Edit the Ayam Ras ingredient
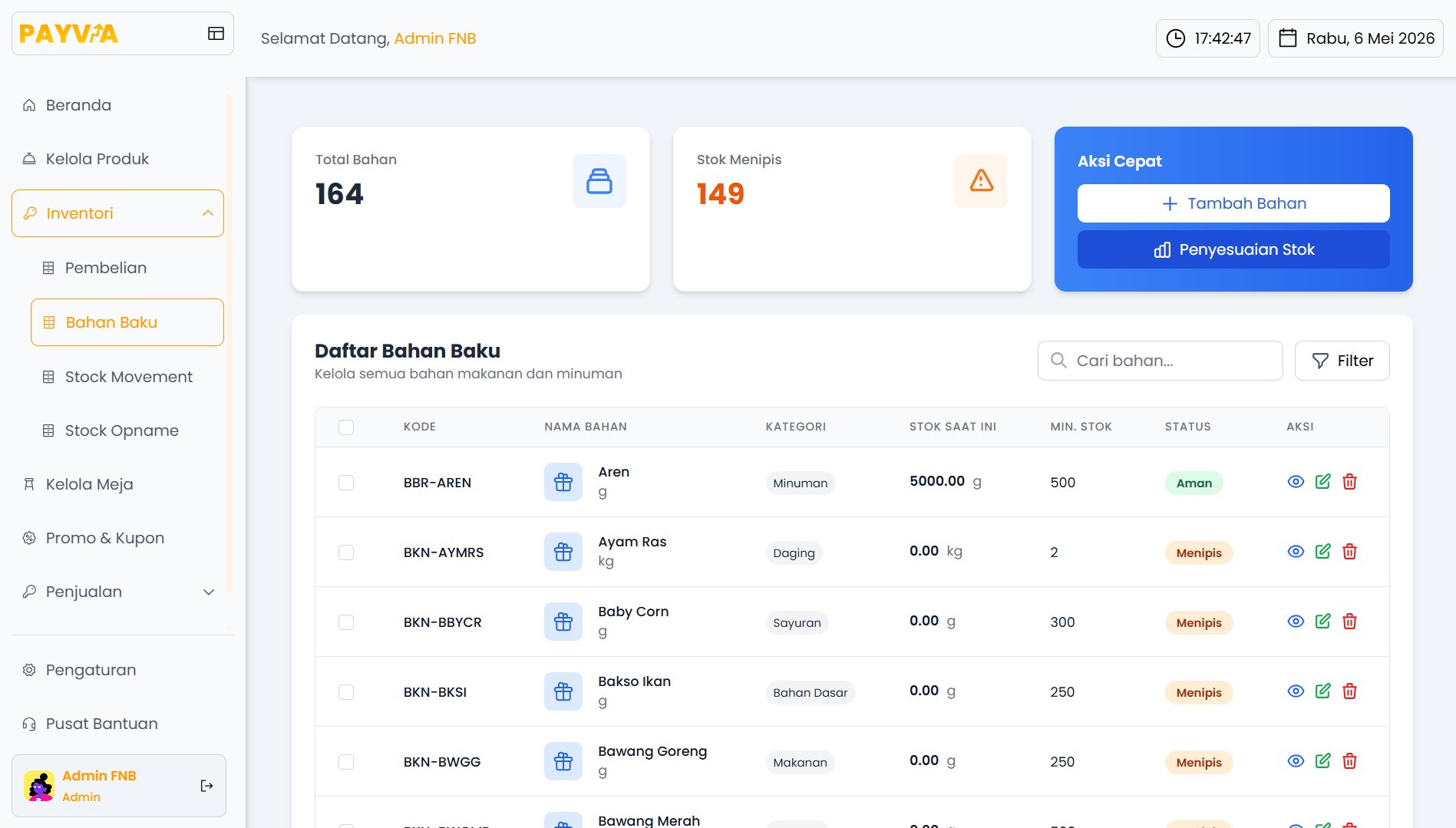 [x=1322, y=552]
